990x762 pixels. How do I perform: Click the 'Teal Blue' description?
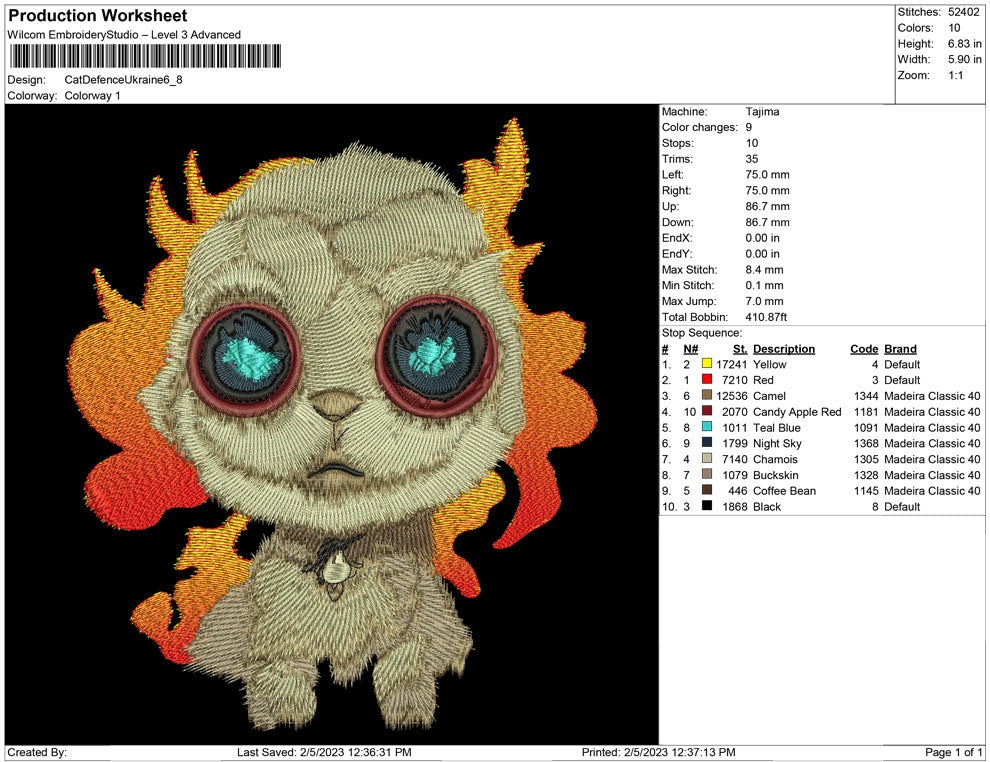[x=777, y=427]
